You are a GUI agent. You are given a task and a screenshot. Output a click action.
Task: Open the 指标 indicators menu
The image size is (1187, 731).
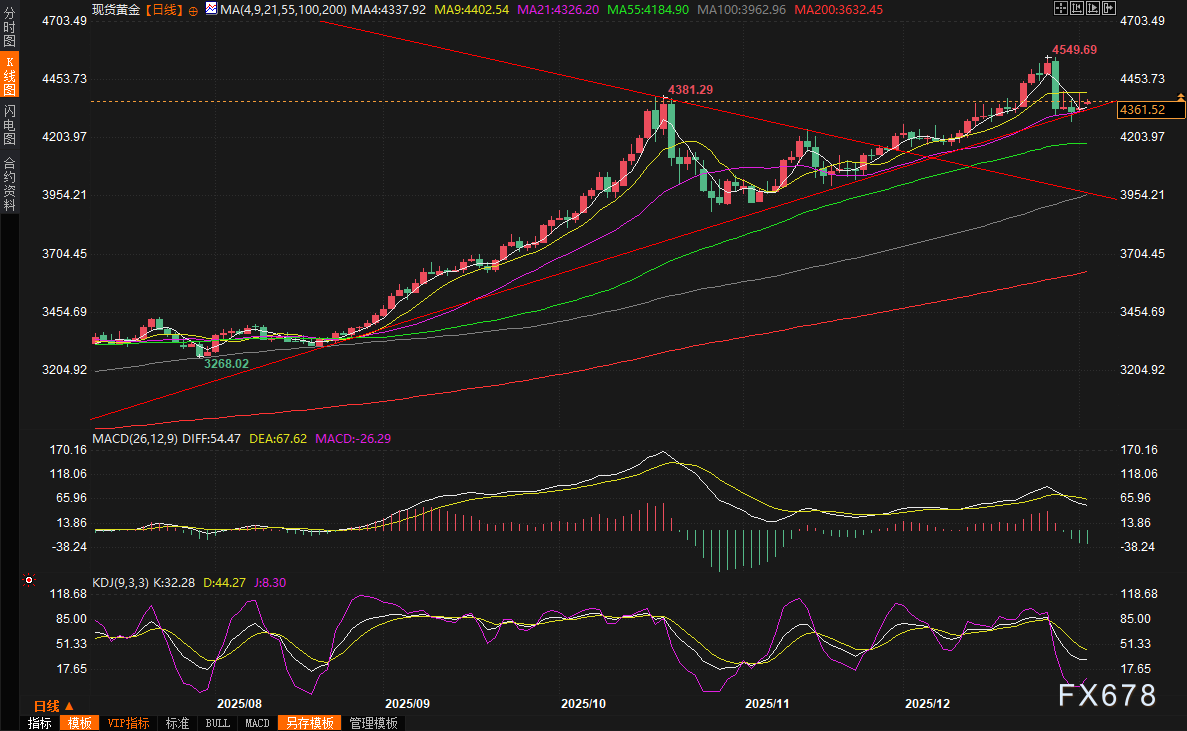[x=40, y=723]
